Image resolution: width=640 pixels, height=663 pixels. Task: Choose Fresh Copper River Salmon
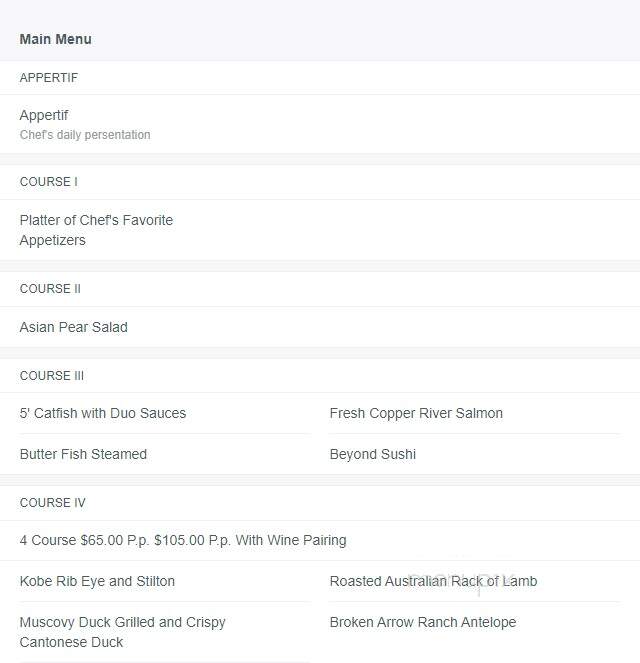pyautogui.click(x=416, y=413)
